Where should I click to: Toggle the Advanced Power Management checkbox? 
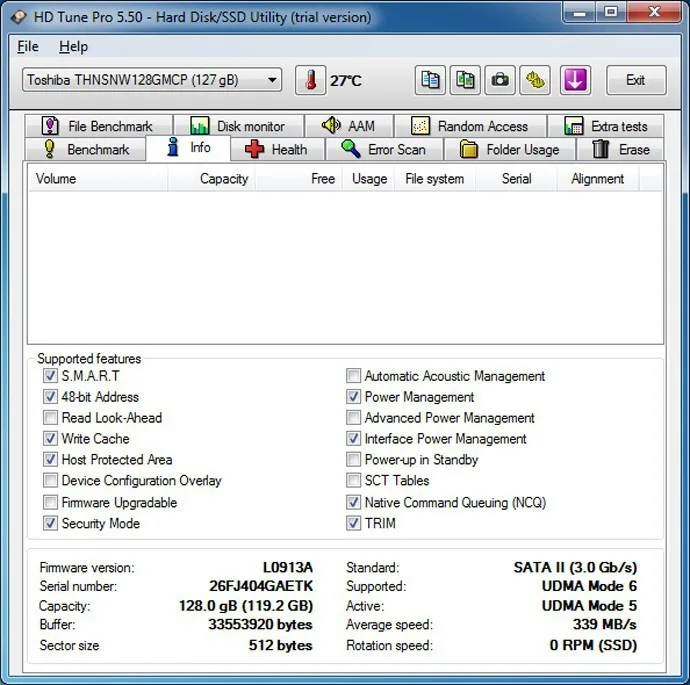(x=353, y=418)
